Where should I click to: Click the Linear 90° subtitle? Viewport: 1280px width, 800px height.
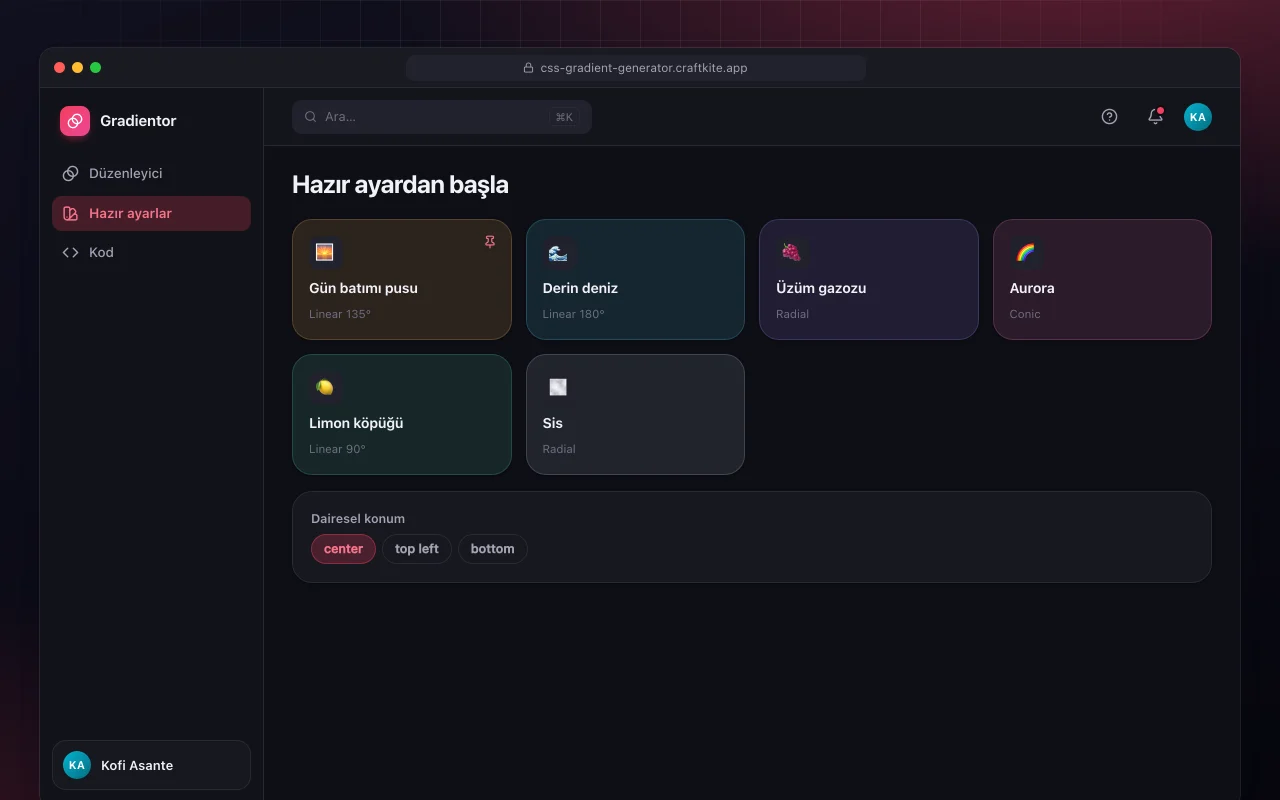[337, 449]
